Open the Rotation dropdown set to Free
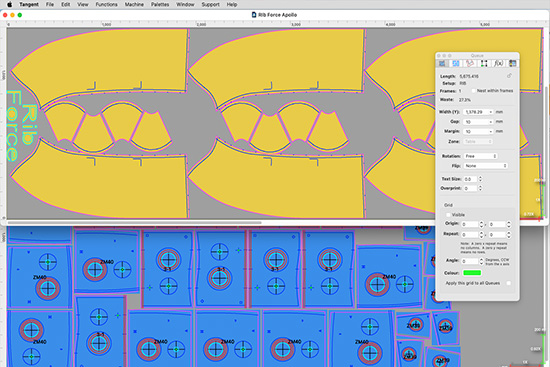 pyautogui.click(x=480, y=156)
